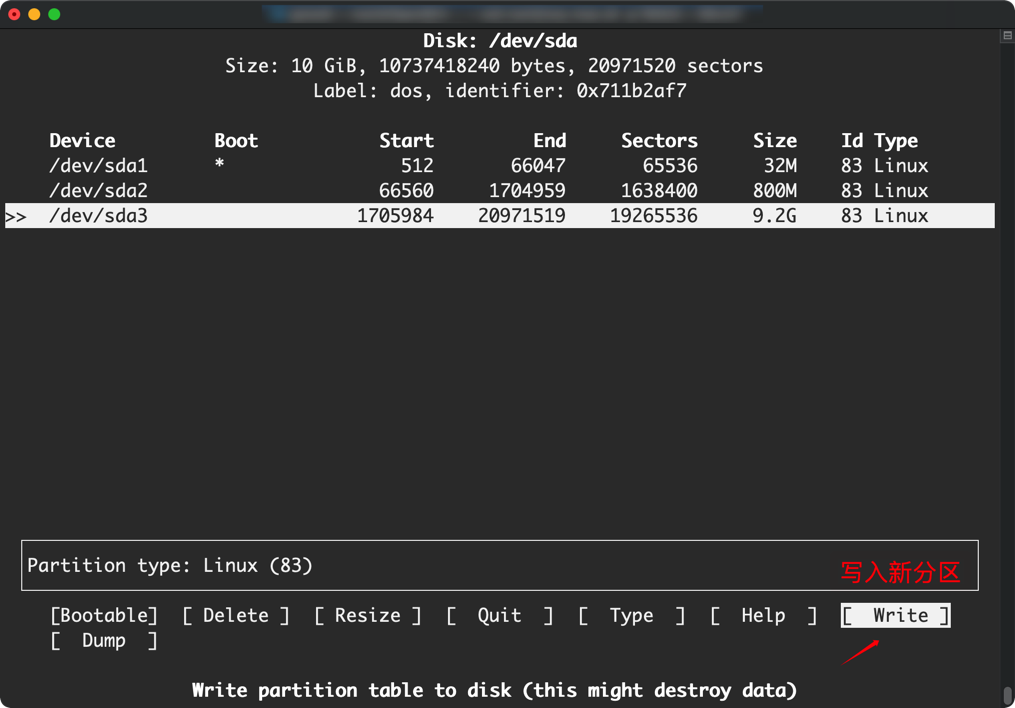
Task: Click the Size column header
Action: point(774,141)
